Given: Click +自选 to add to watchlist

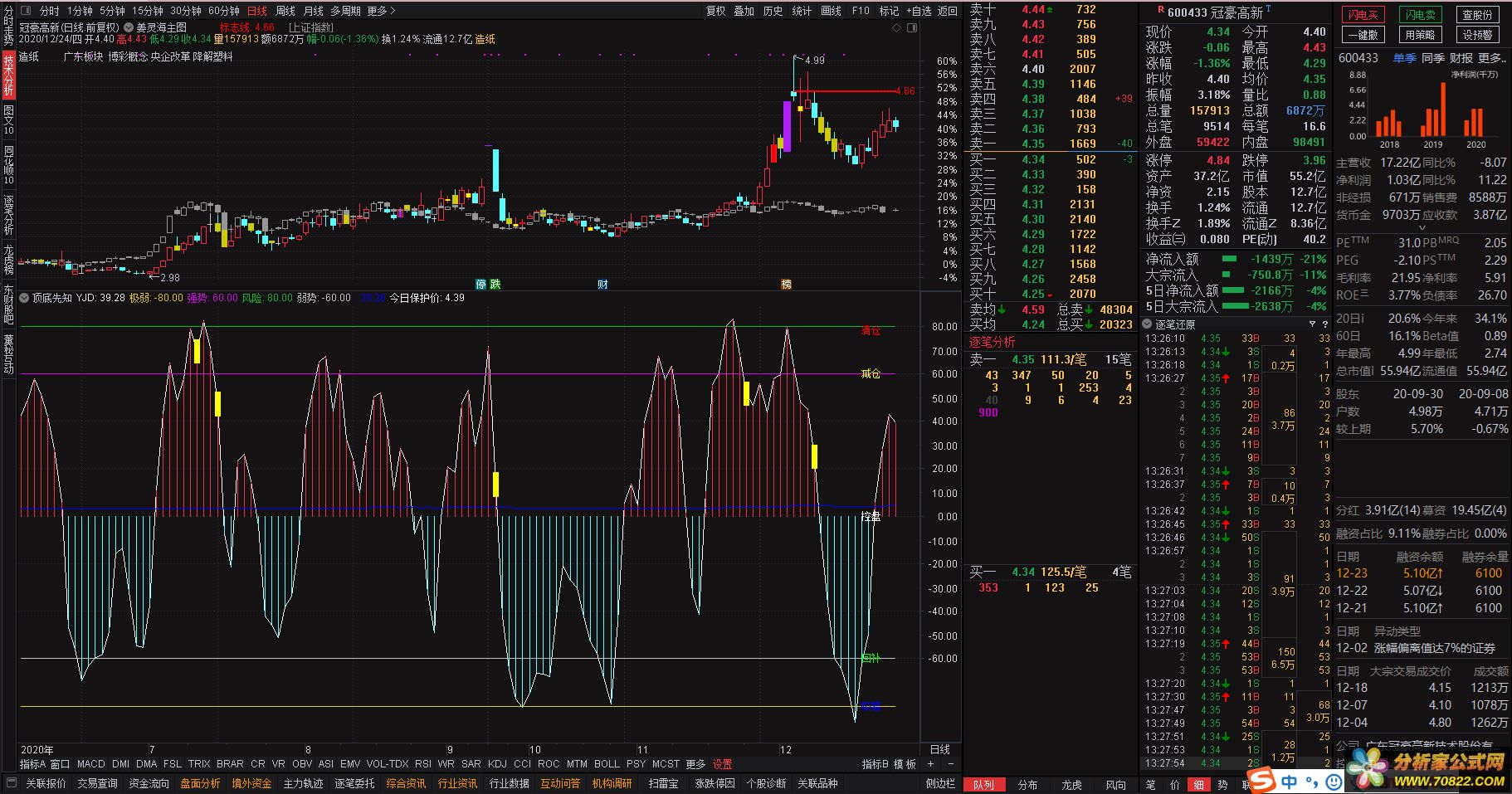Looking at the screenshot, I should [918, 11].
